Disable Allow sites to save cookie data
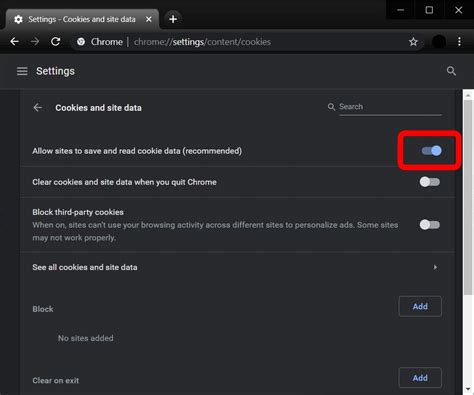Image resolution: width=474 pixels, height=395 pixels. click(432, 151)
